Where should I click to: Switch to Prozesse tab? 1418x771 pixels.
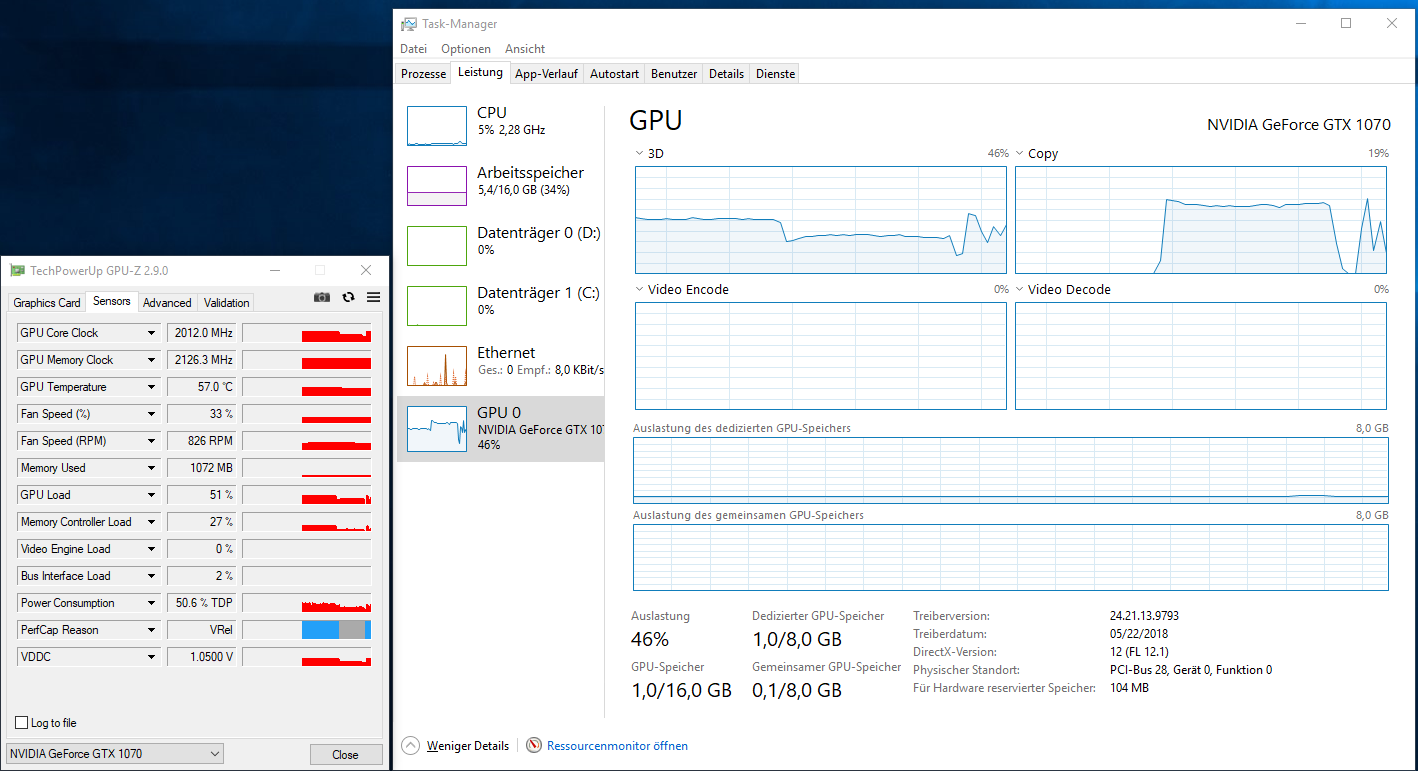423,74
